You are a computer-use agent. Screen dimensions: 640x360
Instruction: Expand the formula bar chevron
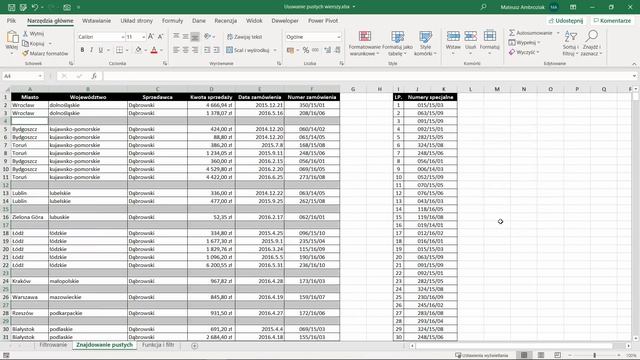pyautogui.click(x=634, y=76)
